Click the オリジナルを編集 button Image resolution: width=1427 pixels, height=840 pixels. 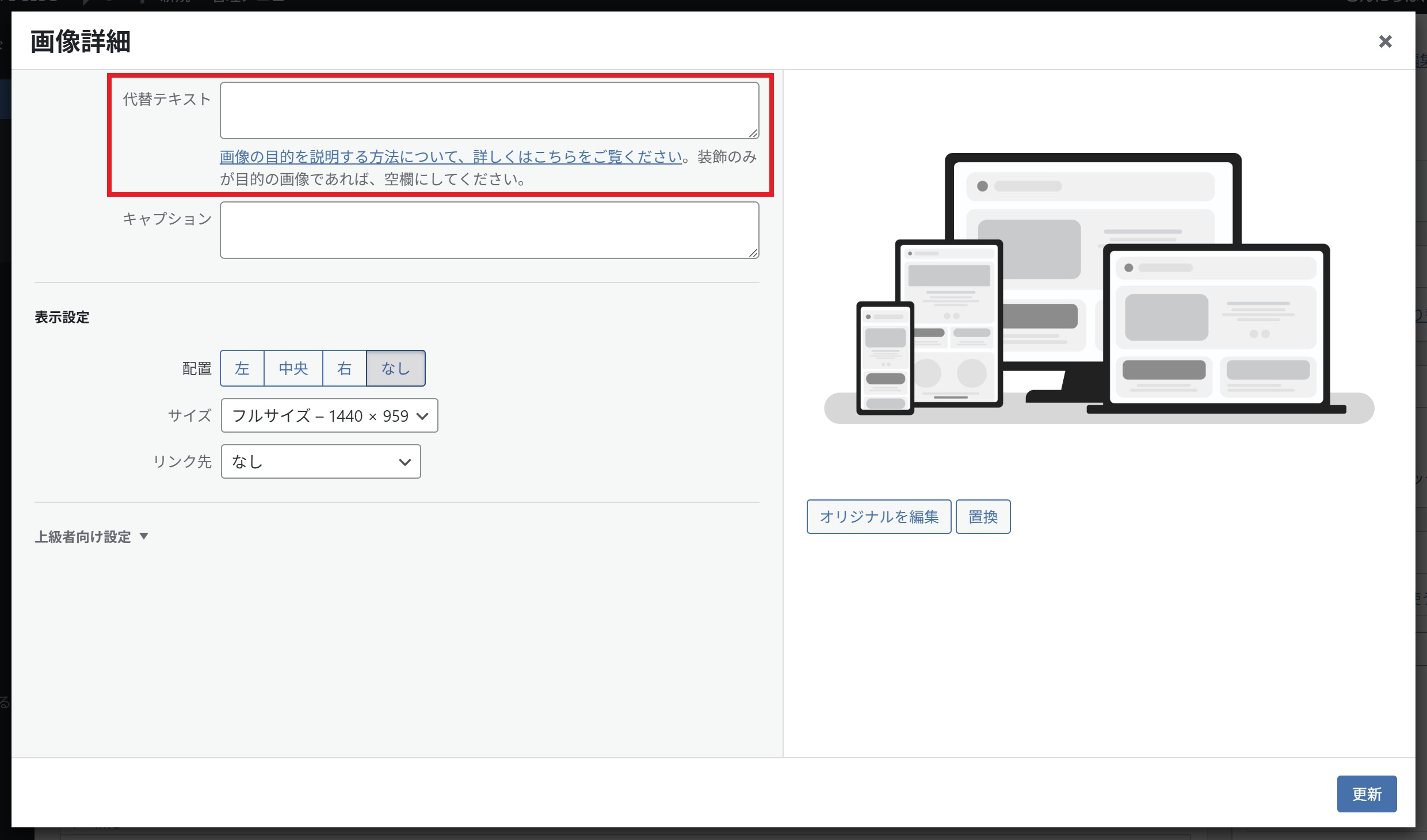(879, 517)
